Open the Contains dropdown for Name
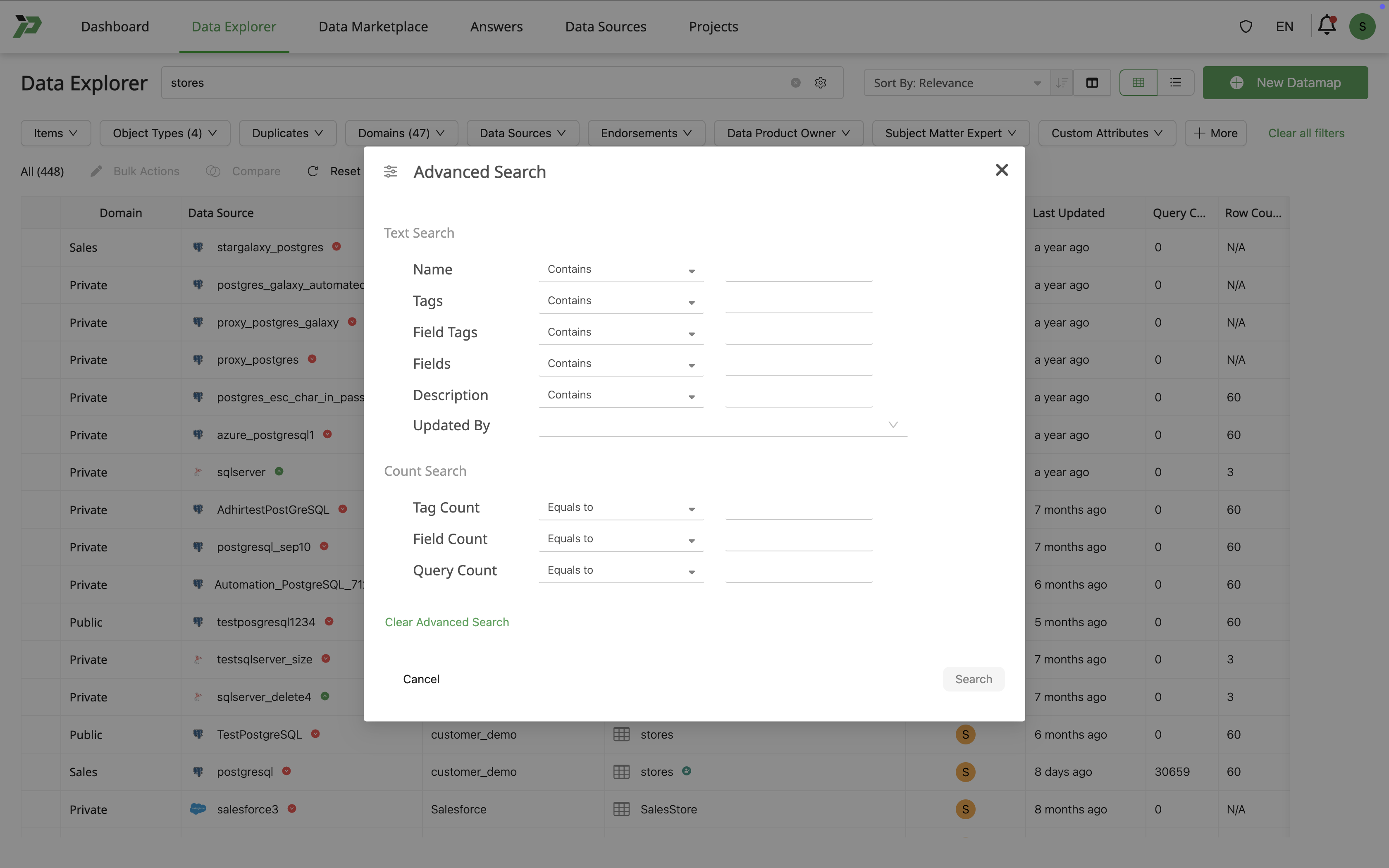This screenshot has height=868, width=1389. (621, 269)
